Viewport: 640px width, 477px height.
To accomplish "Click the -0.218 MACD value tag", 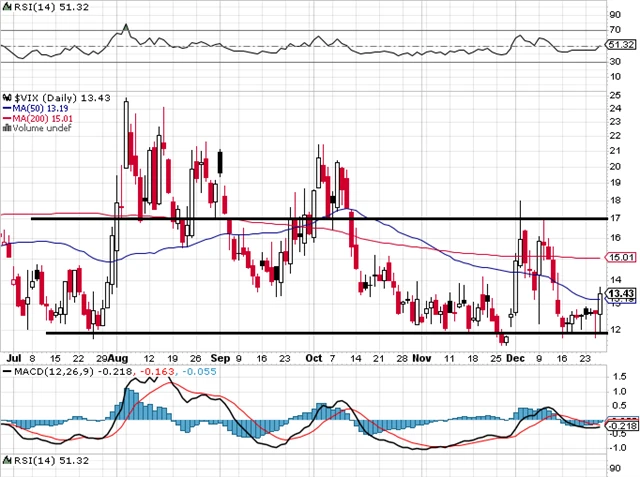I will (x=621, y=425).
